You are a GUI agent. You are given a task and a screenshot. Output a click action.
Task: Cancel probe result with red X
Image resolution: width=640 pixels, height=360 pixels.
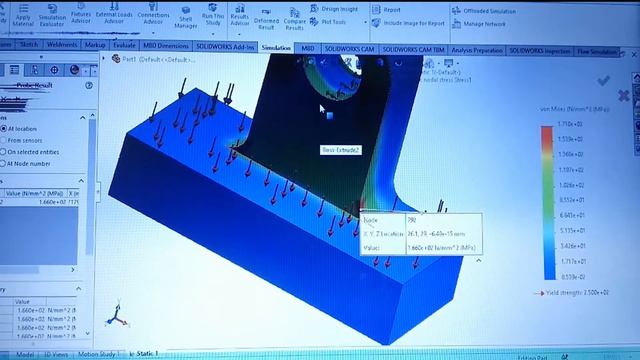tap(623, 96)
